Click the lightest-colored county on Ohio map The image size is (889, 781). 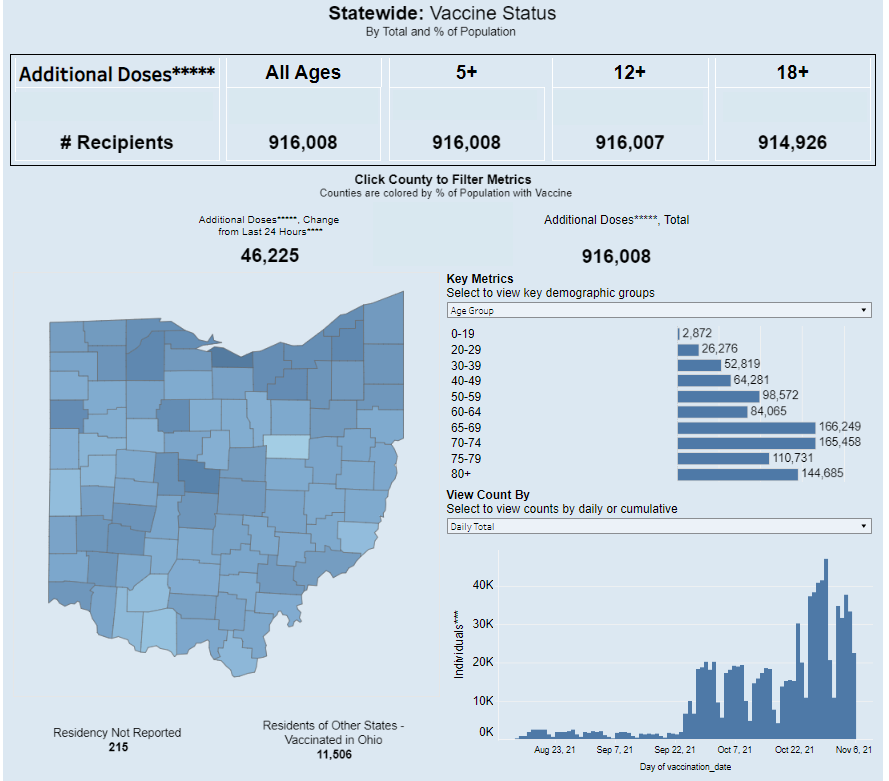[x=287, y=446]
